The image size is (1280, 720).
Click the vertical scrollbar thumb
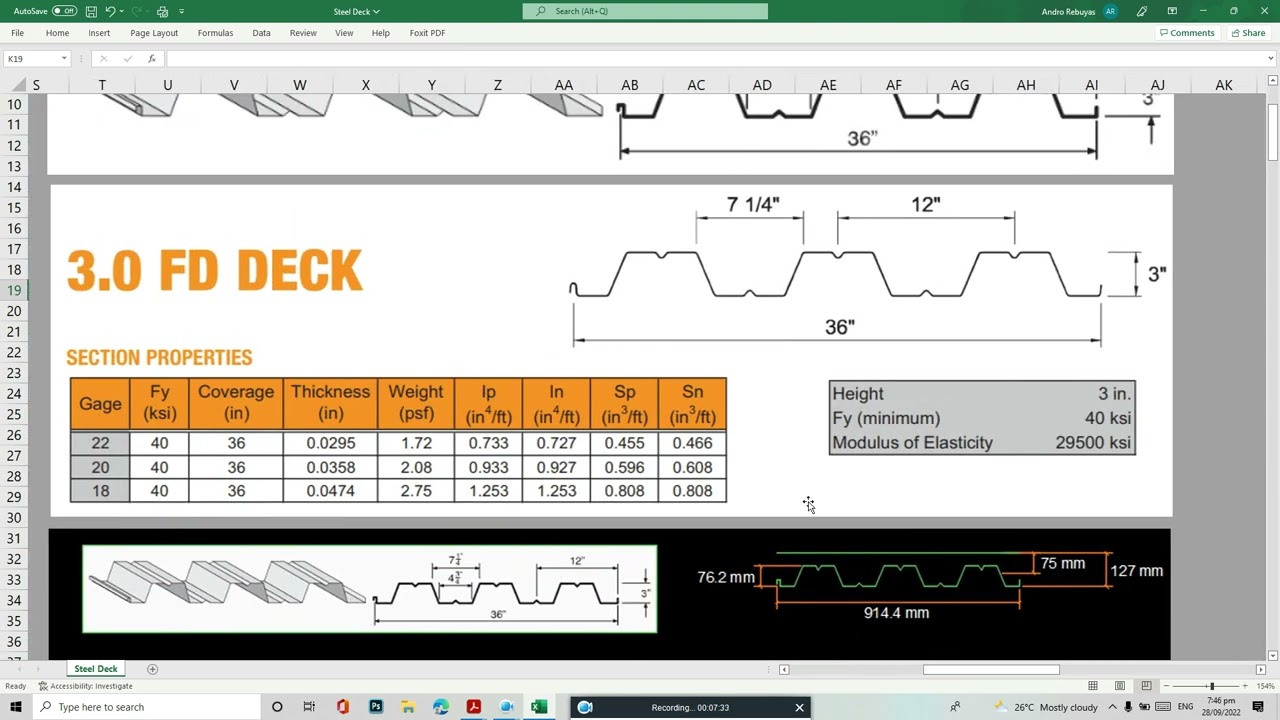click(x=1273, y=132)
